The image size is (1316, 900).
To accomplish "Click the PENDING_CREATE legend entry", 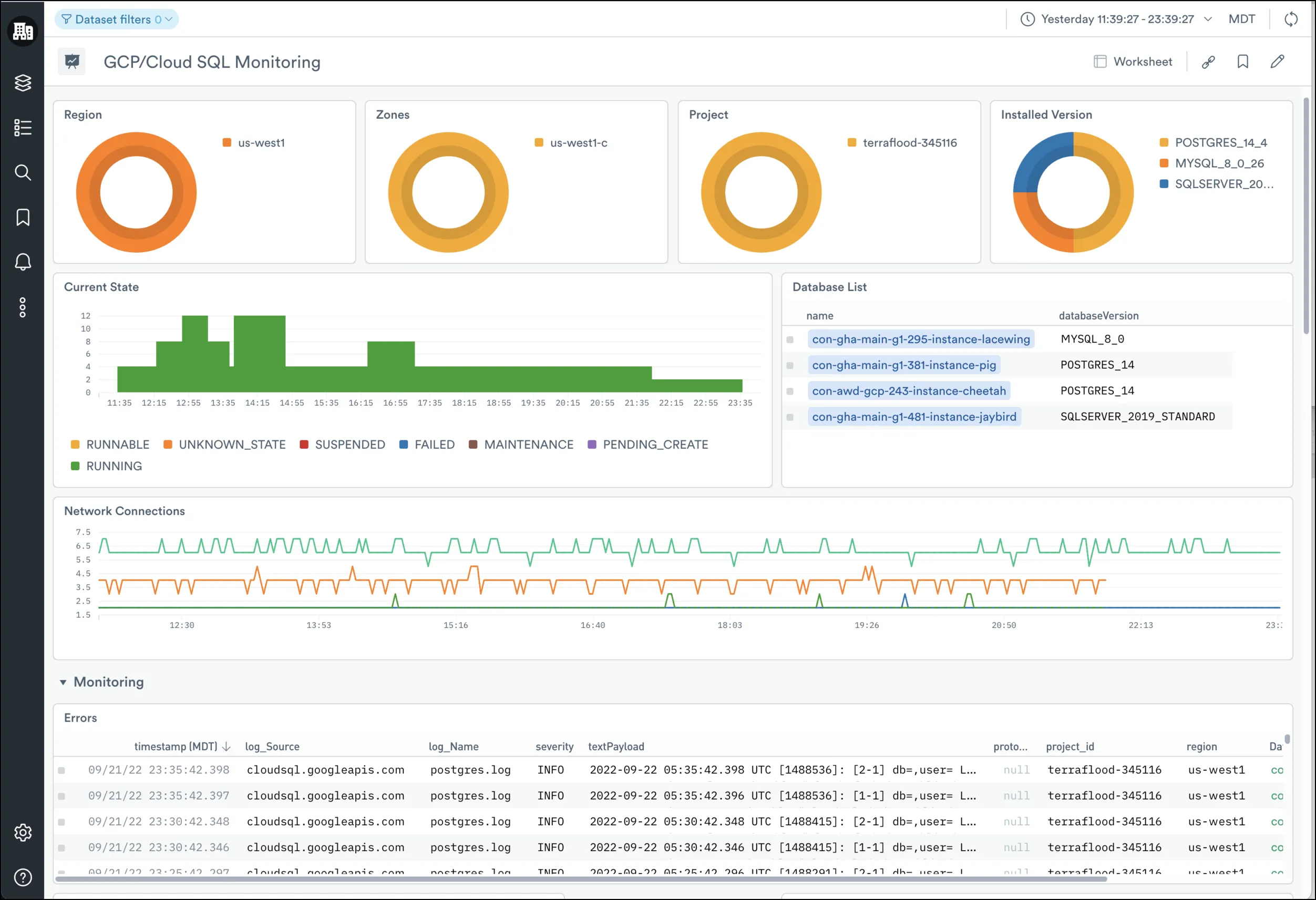I will pos(648,444).
